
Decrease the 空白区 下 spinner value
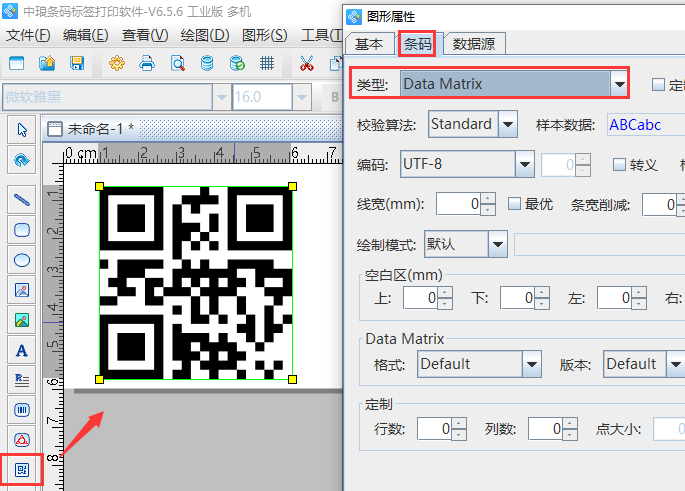coord(542,304)
